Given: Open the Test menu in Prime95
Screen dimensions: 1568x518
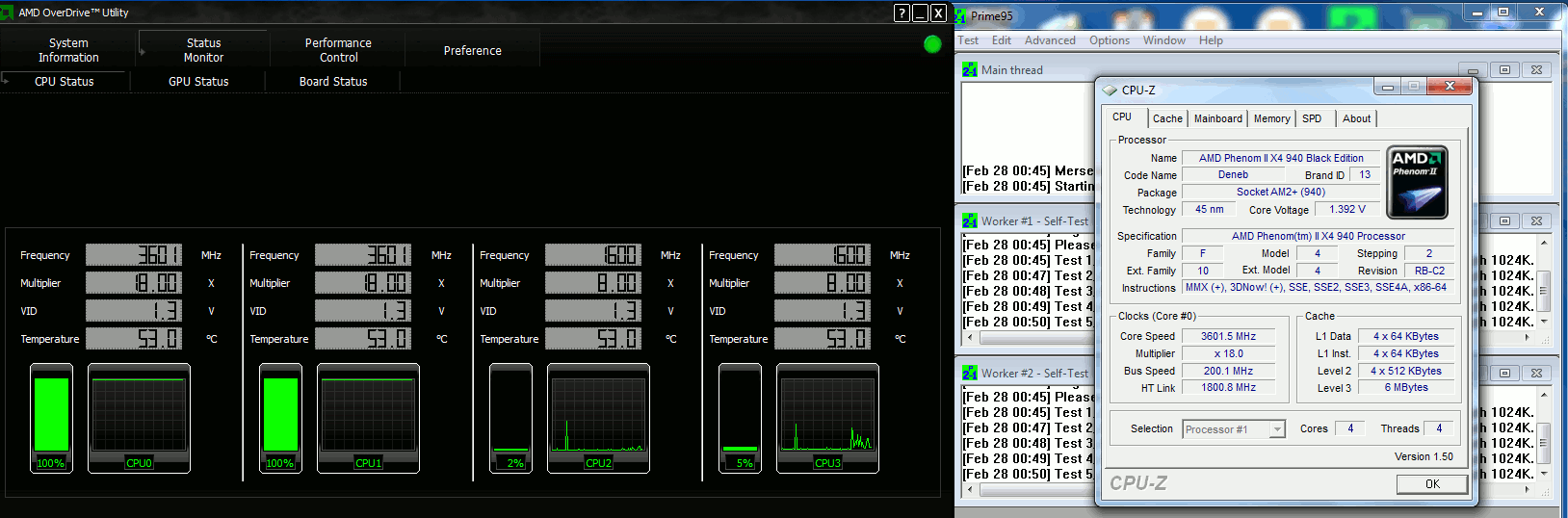Looking at the screenshot, I should 968,40.
